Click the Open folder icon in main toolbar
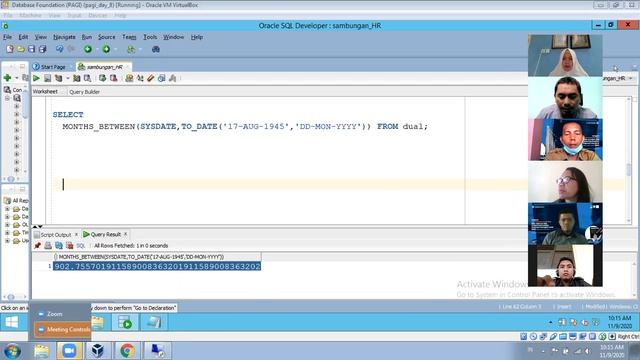 point(20,49)
